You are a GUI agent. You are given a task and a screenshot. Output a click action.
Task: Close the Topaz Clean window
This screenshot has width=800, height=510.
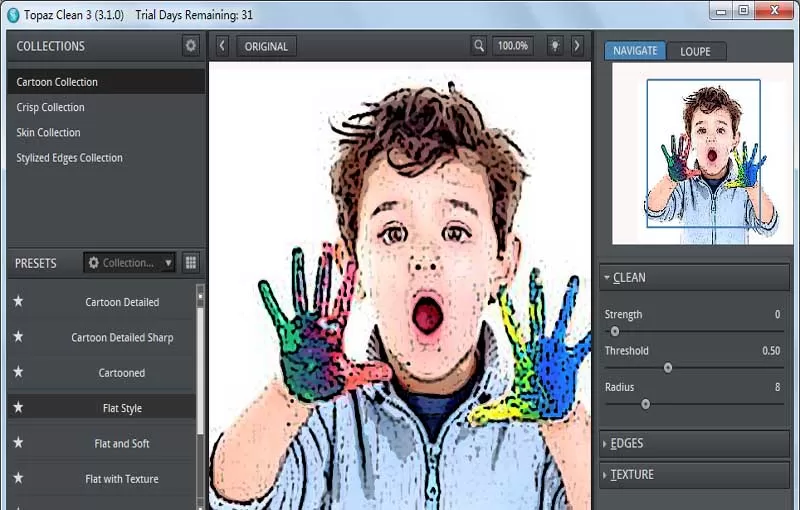(774, 11)
